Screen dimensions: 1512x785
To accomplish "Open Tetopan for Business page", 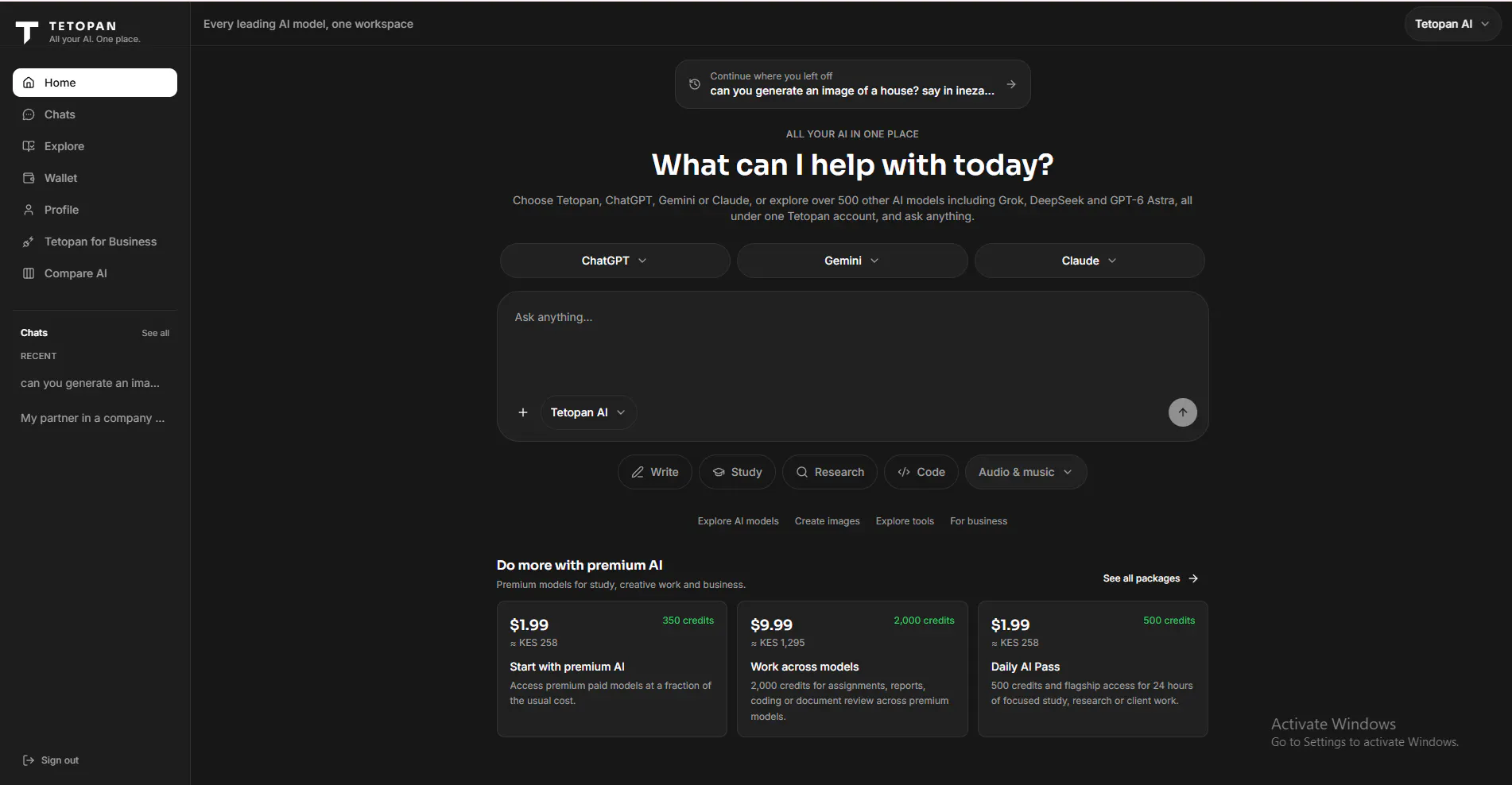I will (95, 242).
